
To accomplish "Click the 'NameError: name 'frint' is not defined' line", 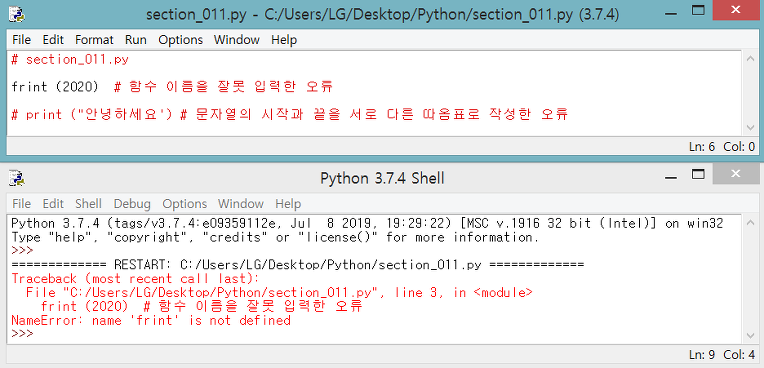I will tap(151, 321).
